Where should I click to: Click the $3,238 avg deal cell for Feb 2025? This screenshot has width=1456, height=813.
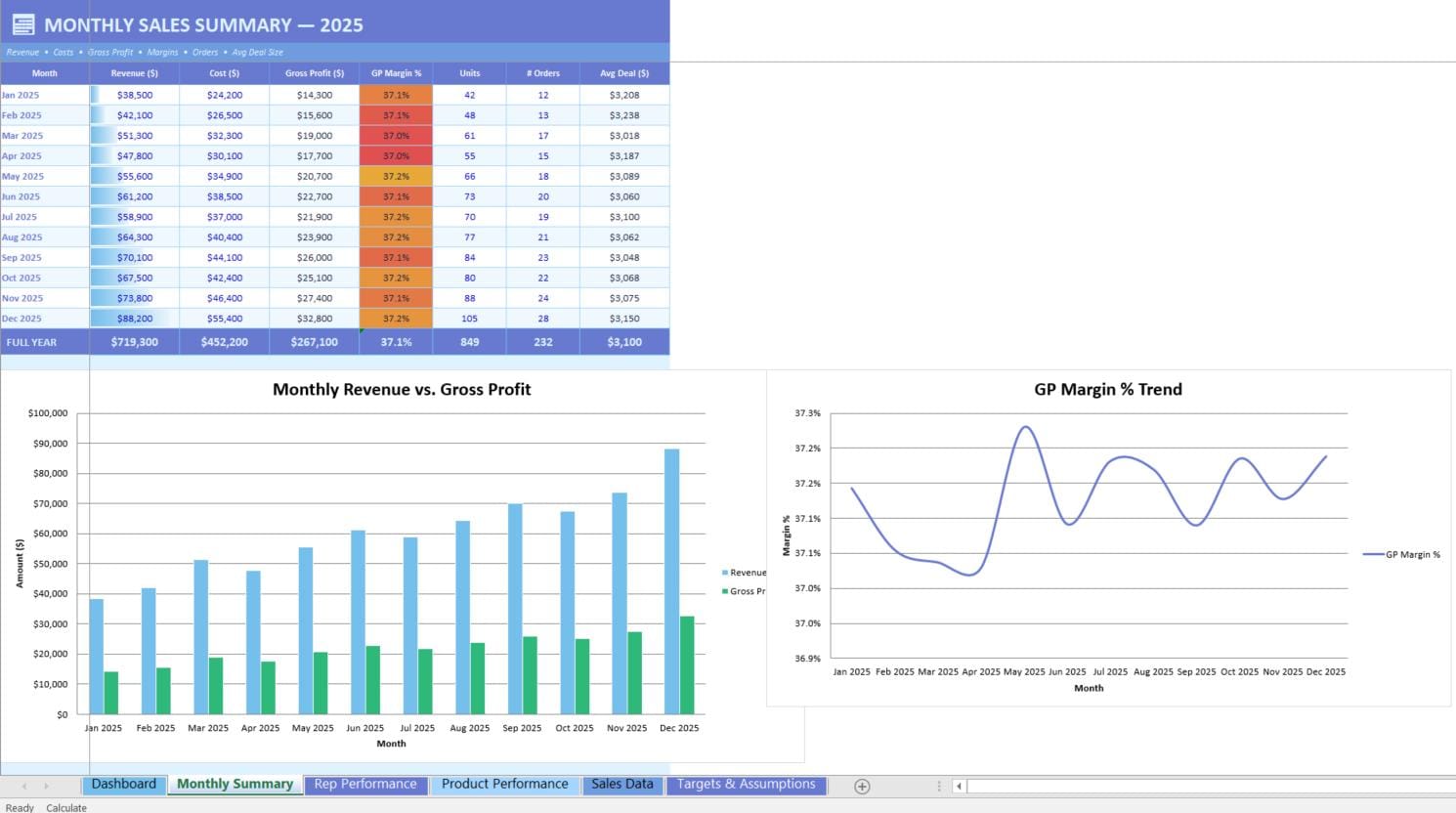coord(624,115)
